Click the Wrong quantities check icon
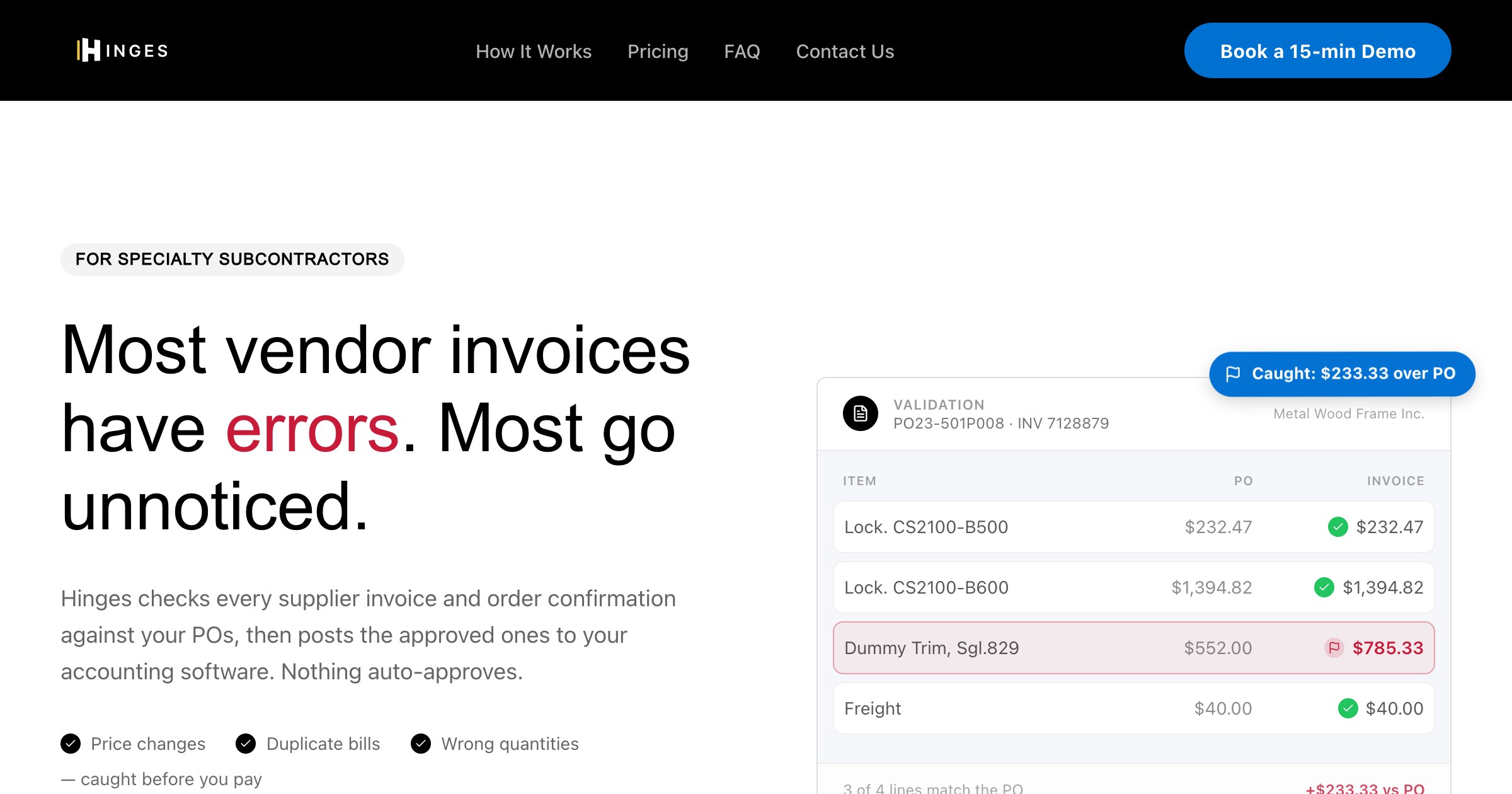The height and width of the screenshot is (794, 1512). (x=421, y=744)
